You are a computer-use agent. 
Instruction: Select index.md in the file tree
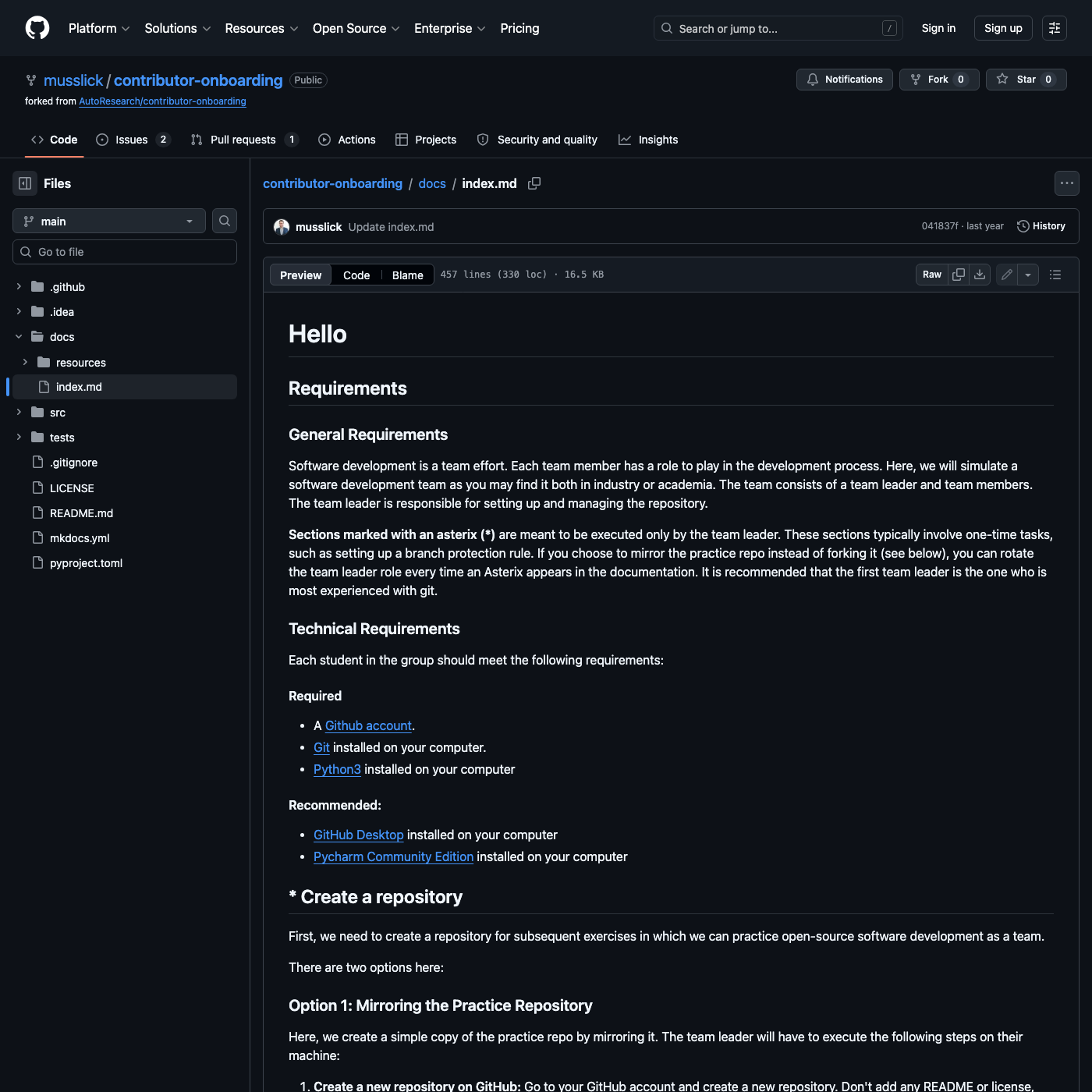click(125, 387)
